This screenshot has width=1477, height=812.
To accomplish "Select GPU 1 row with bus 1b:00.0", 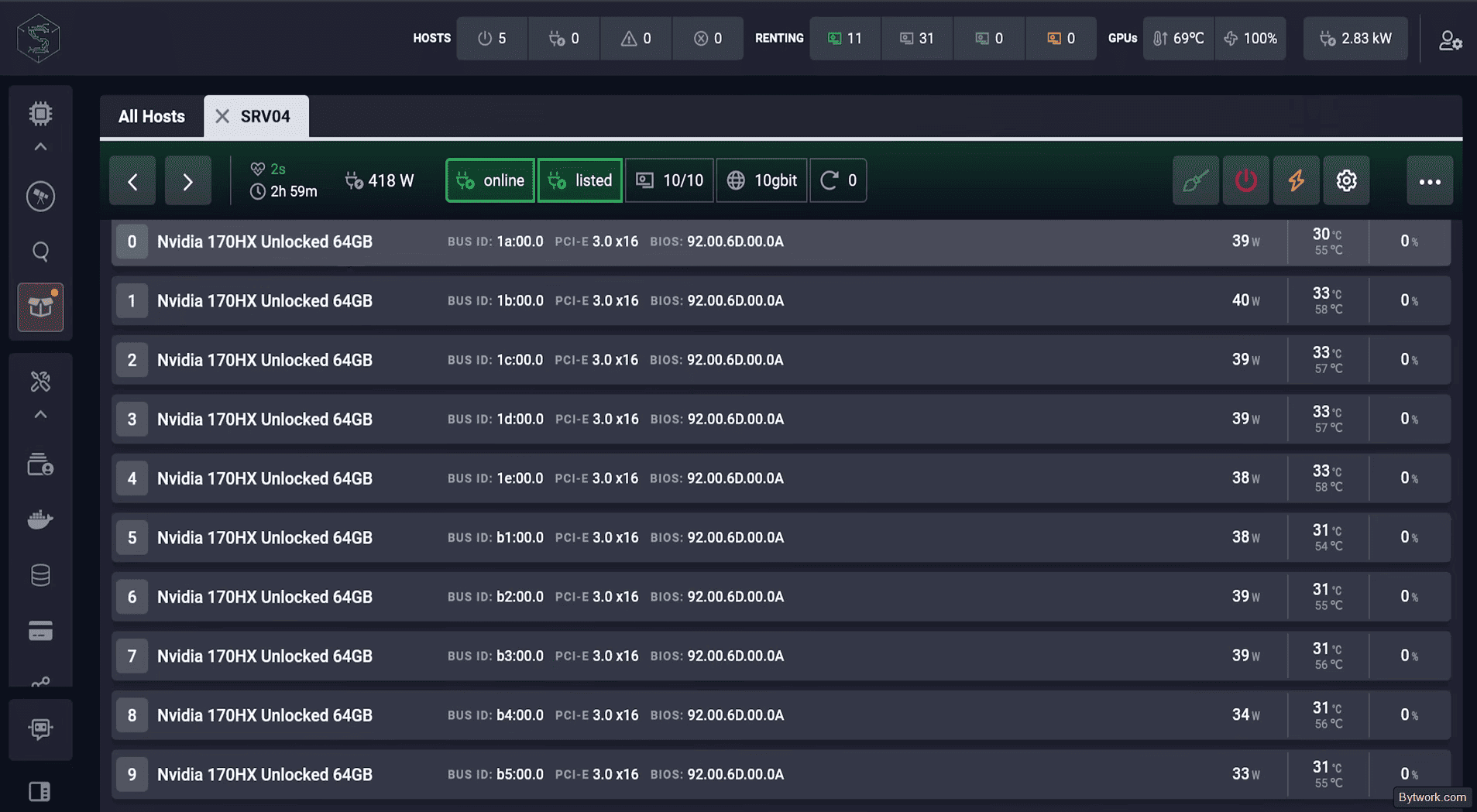I will click(x=781, y=300).
